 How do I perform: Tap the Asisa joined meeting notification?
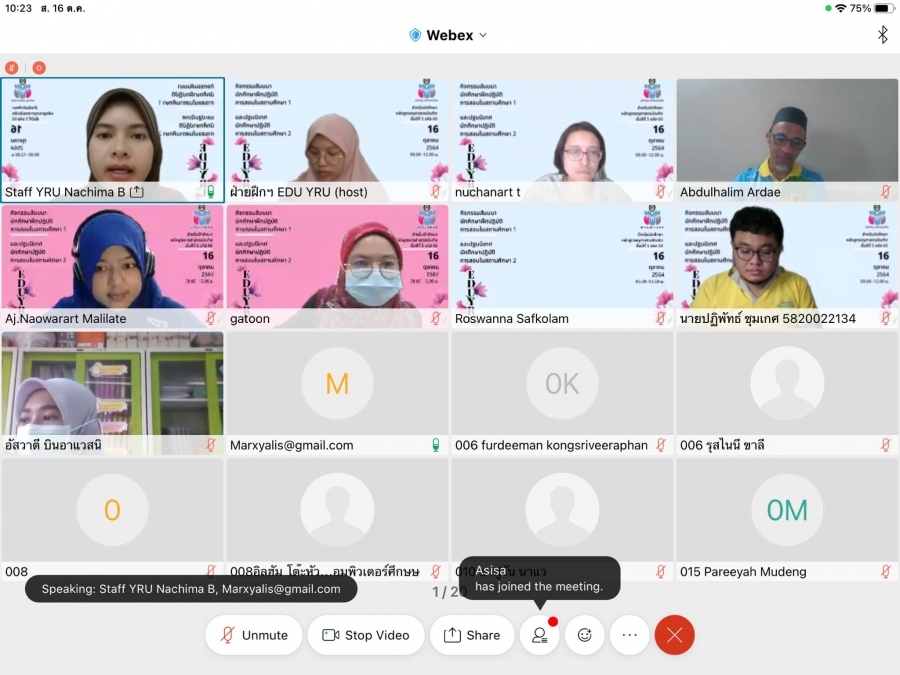pyautogui.click(x=539, y=578)
